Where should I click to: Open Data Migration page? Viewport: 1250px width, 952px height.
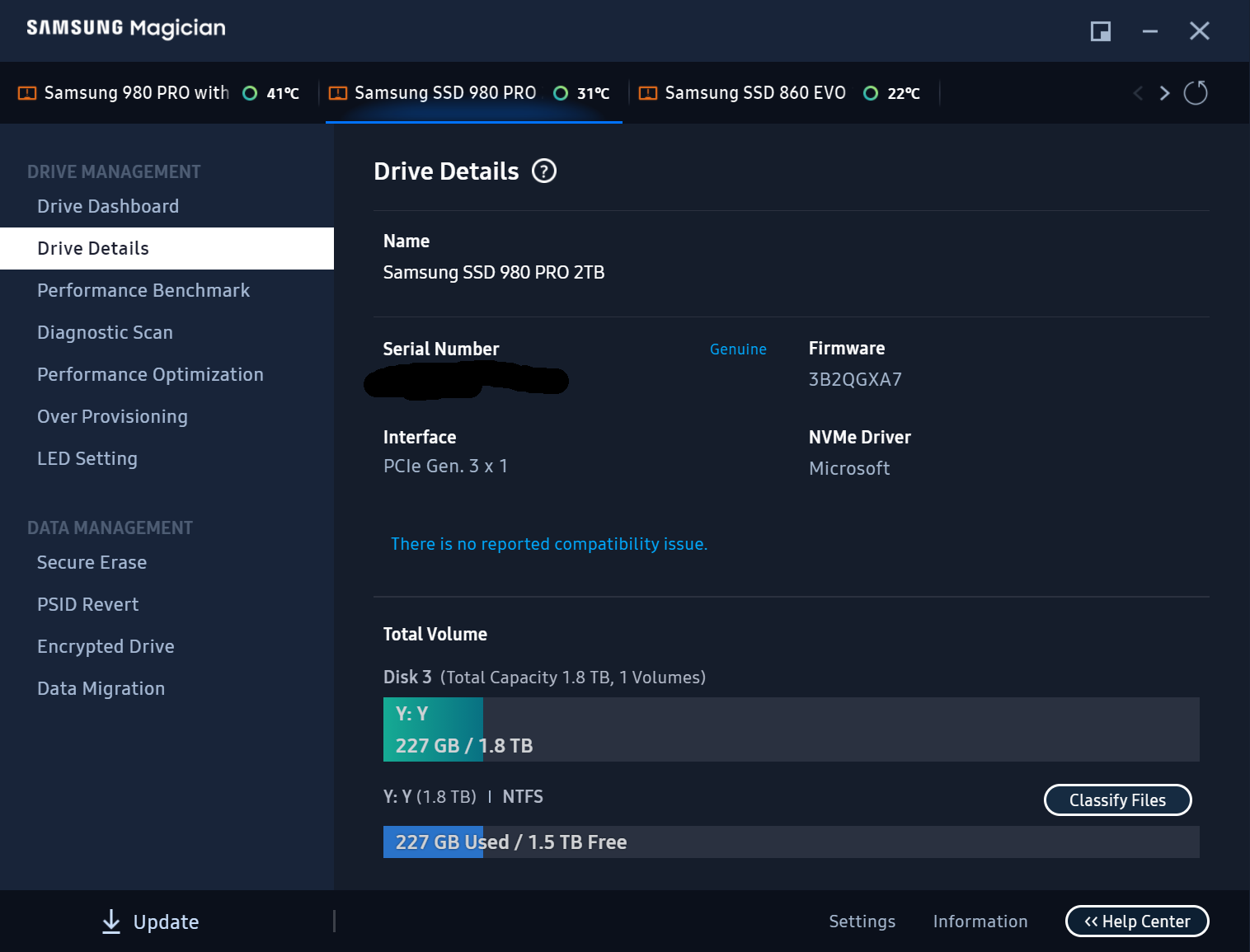pos(167,688)
